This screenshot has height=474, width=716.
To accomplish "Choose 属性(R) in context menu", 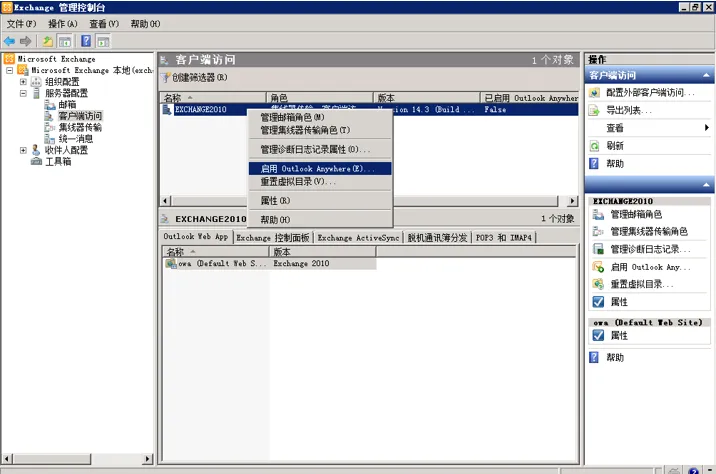I will (320, 200).
